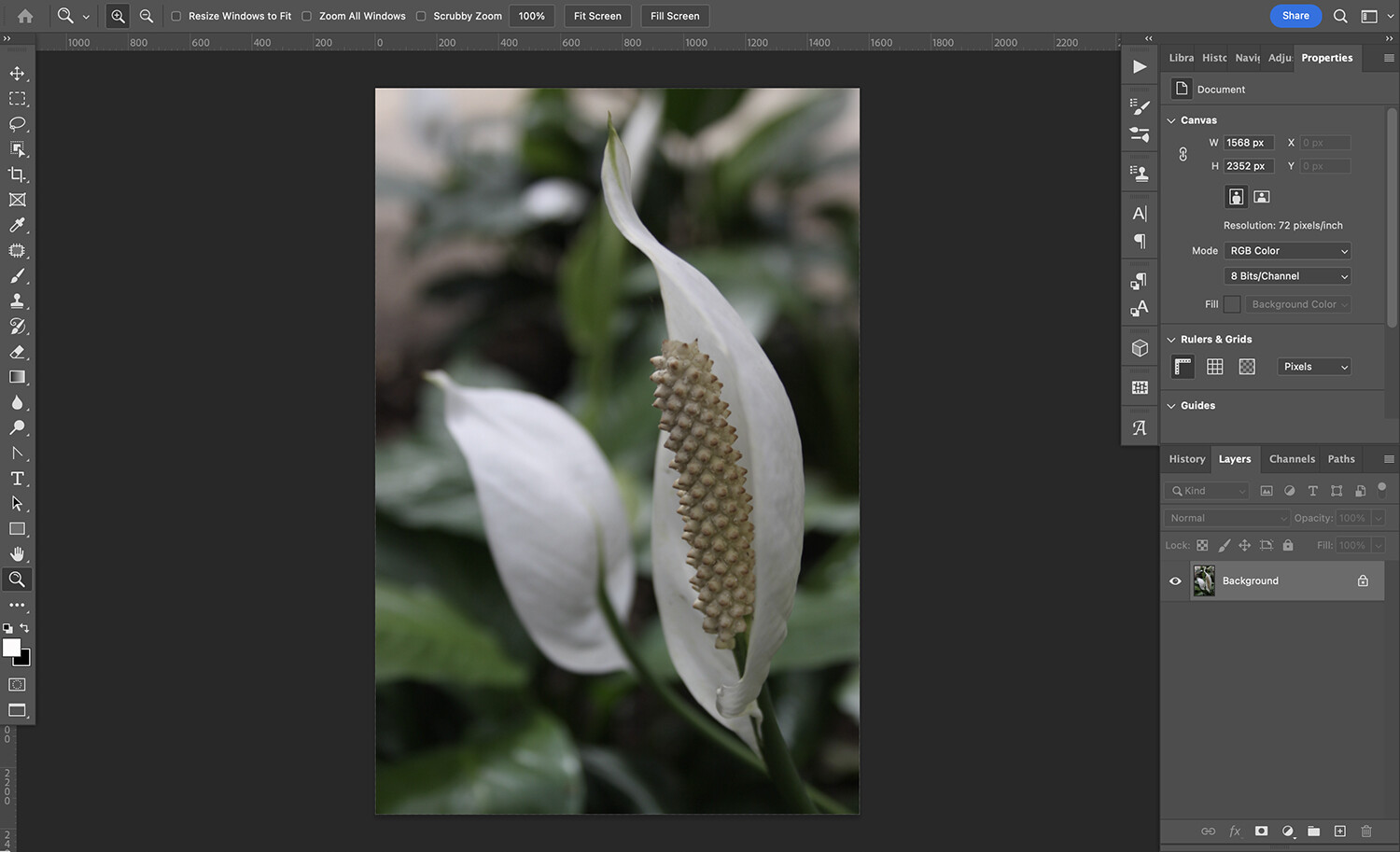Grab the Hand tool

pos(17,552)
